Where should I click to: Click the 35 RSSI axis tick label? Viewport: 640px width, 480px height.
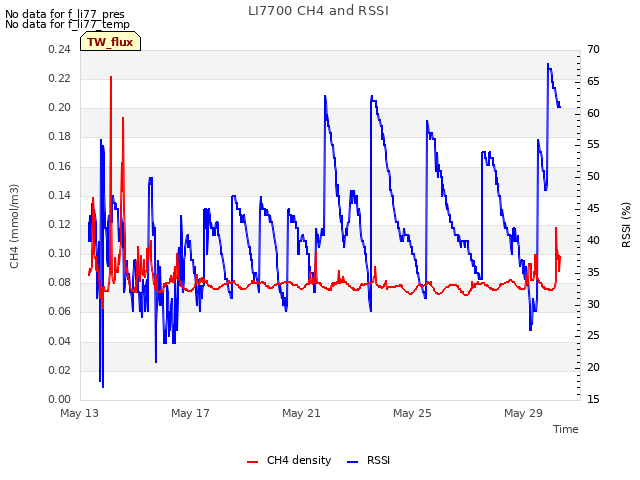coord(593,272)
